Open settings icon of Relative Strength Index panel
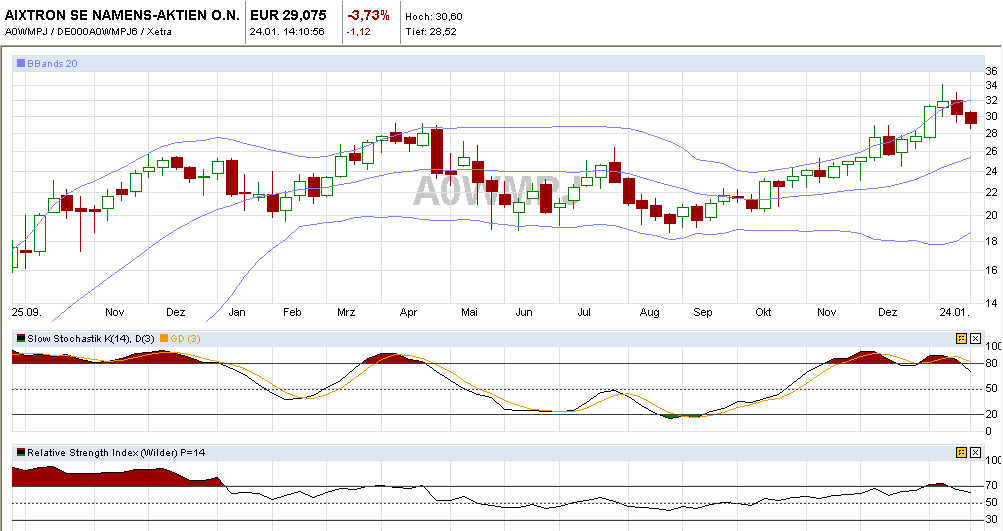Screen dimensions: 1003x531 click(x=961, y=452)
